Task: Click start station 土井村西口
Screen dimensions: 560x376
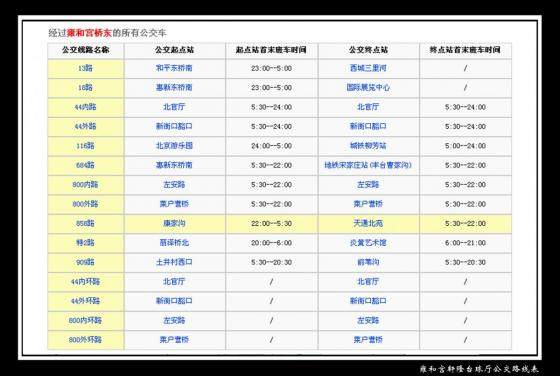Action: pyautogui.click(x=174, y=262)
